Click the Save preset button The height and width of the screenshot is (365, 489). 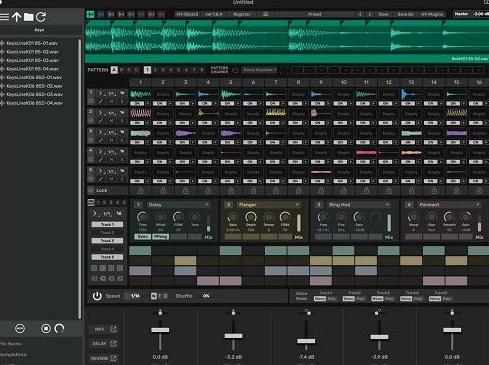point(383,14)
